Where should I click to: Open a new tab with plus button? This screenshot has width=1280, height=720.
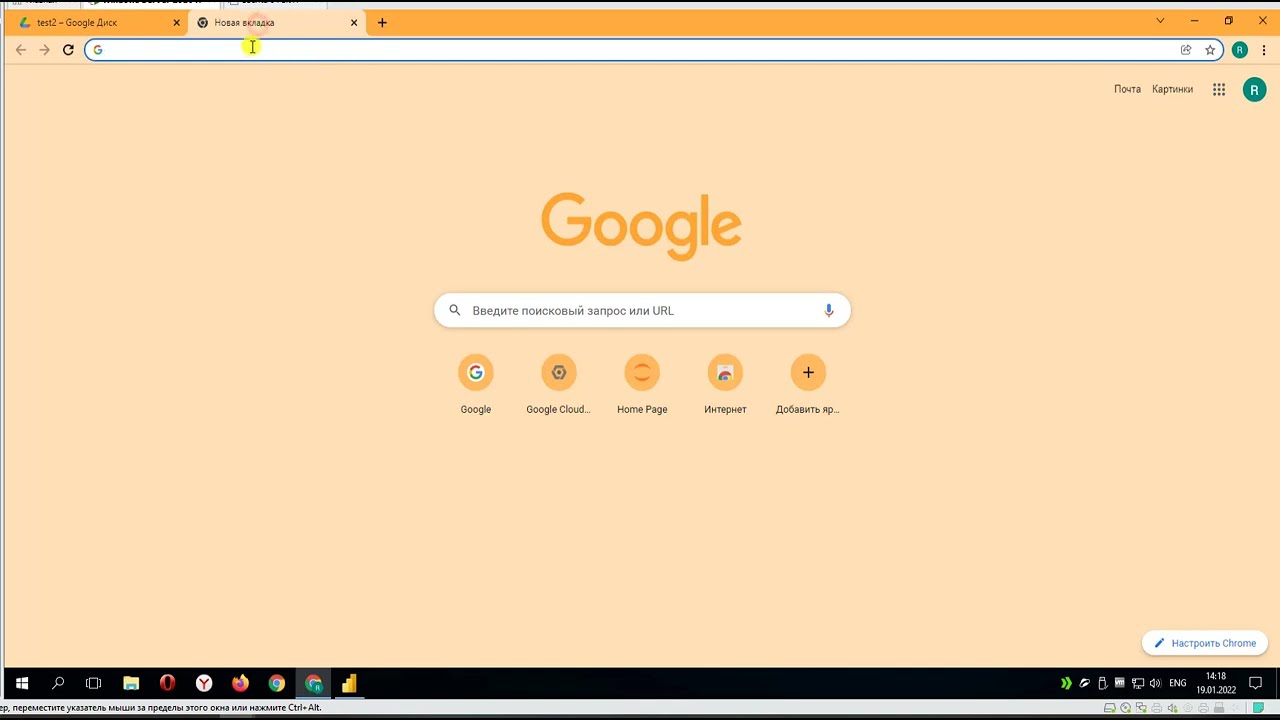pyautogui.click(x=382, y=22)
